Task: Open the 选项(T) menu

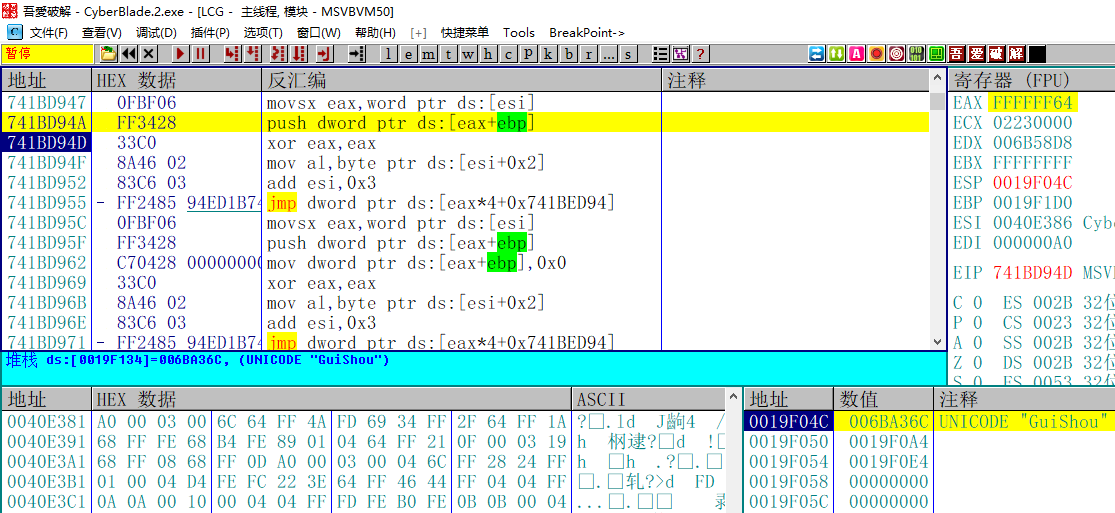Action: [x=262, y=33]
